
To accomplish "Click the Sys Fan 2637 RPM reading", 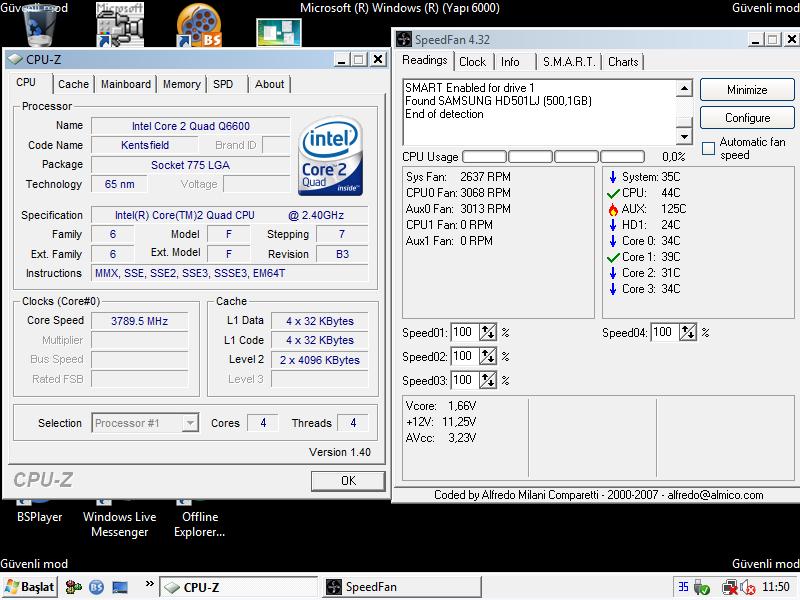I will [x=458, y=177].
